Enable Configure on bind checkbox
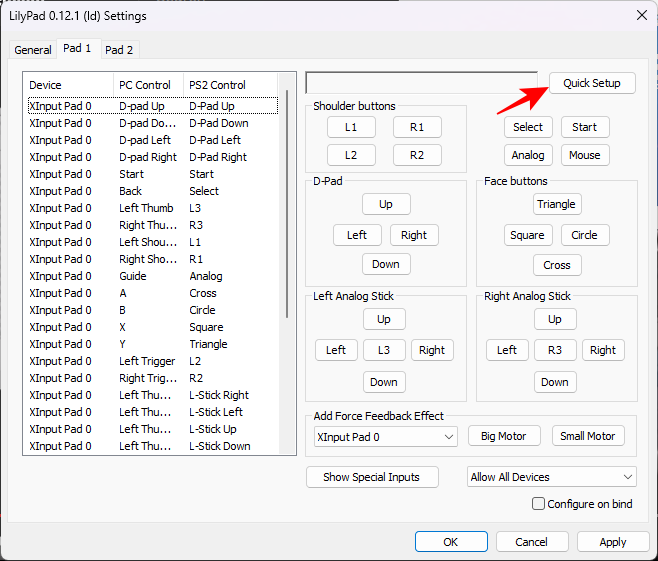Viewport: 658px width, 561px height. click(x=538, y=504)
